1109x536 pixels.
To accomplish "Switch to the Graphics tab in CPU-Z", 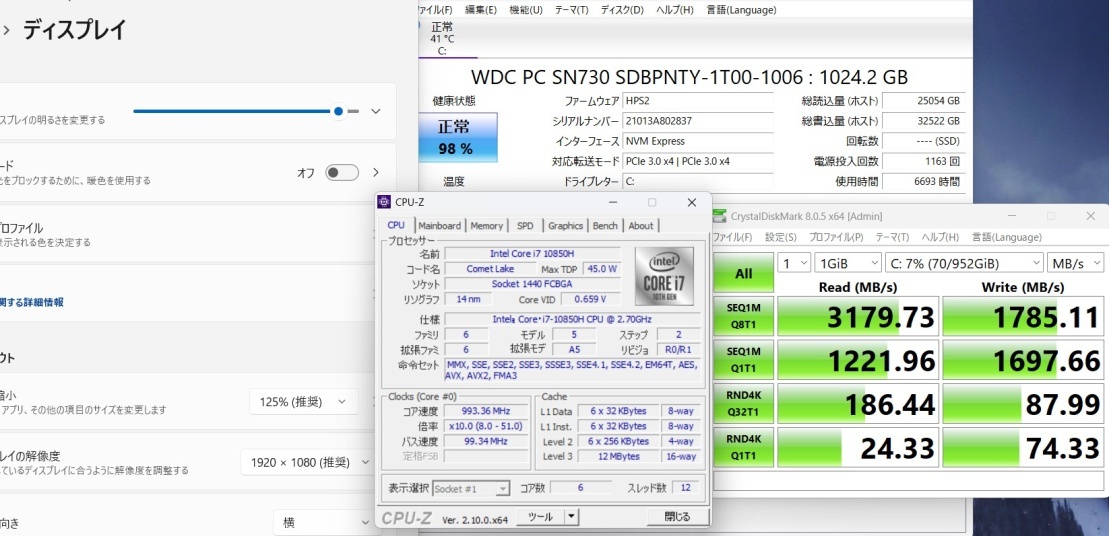I will (566, 226).
